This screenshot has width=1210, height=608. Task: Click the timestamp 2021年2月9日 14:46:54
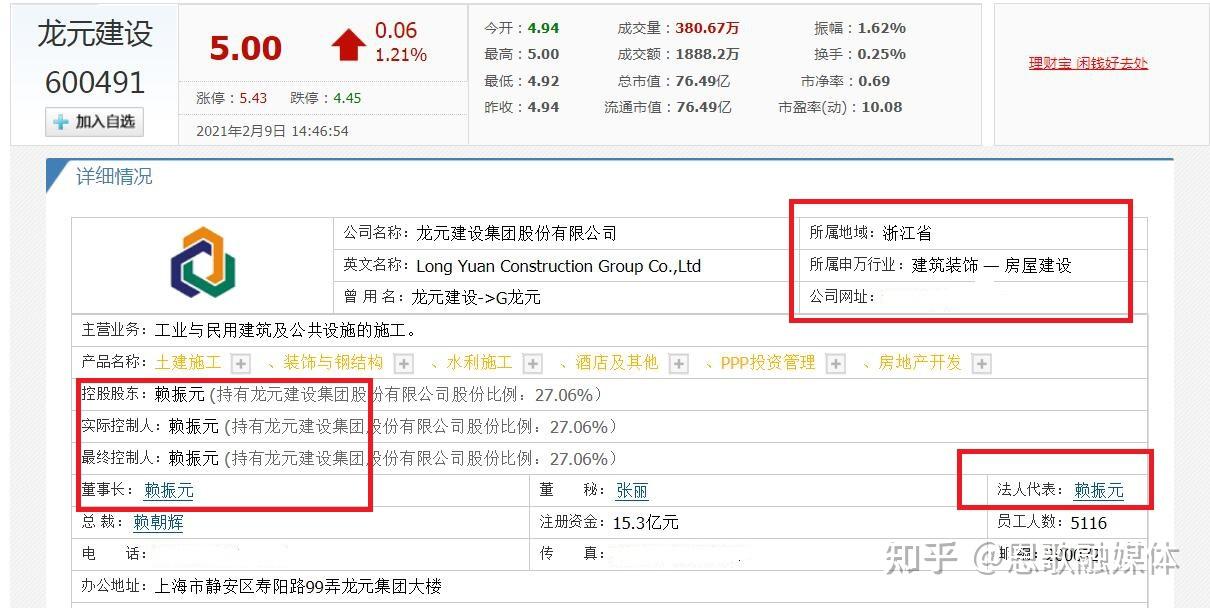[272, 130]
